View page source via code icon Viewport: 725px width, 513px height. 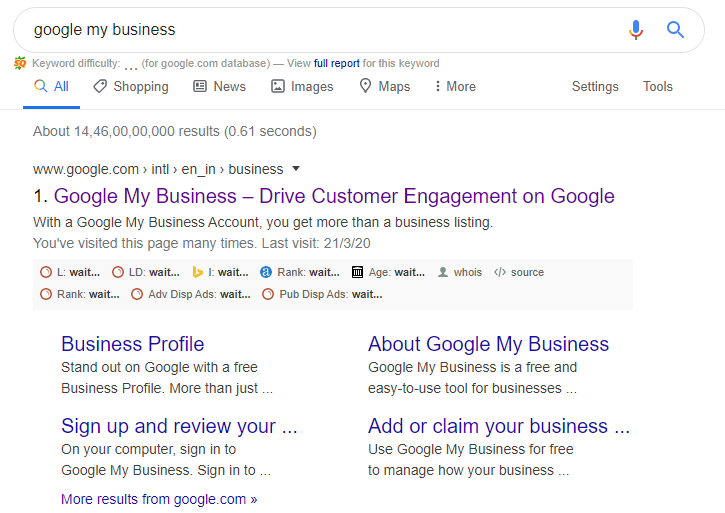click(500, 272)
